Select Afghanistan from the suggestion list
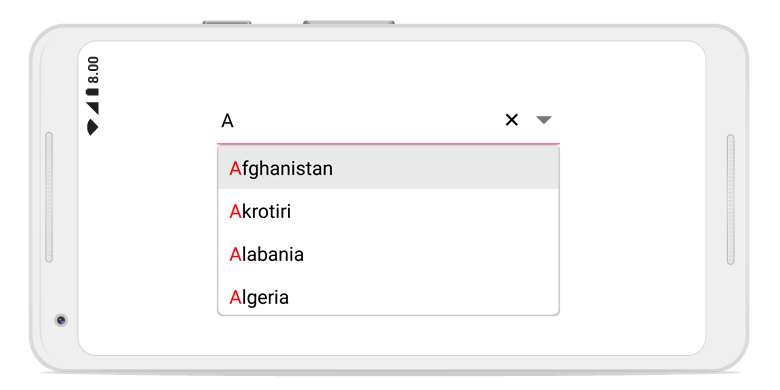This screenshot has width=780, height=390. coord(389,169)
